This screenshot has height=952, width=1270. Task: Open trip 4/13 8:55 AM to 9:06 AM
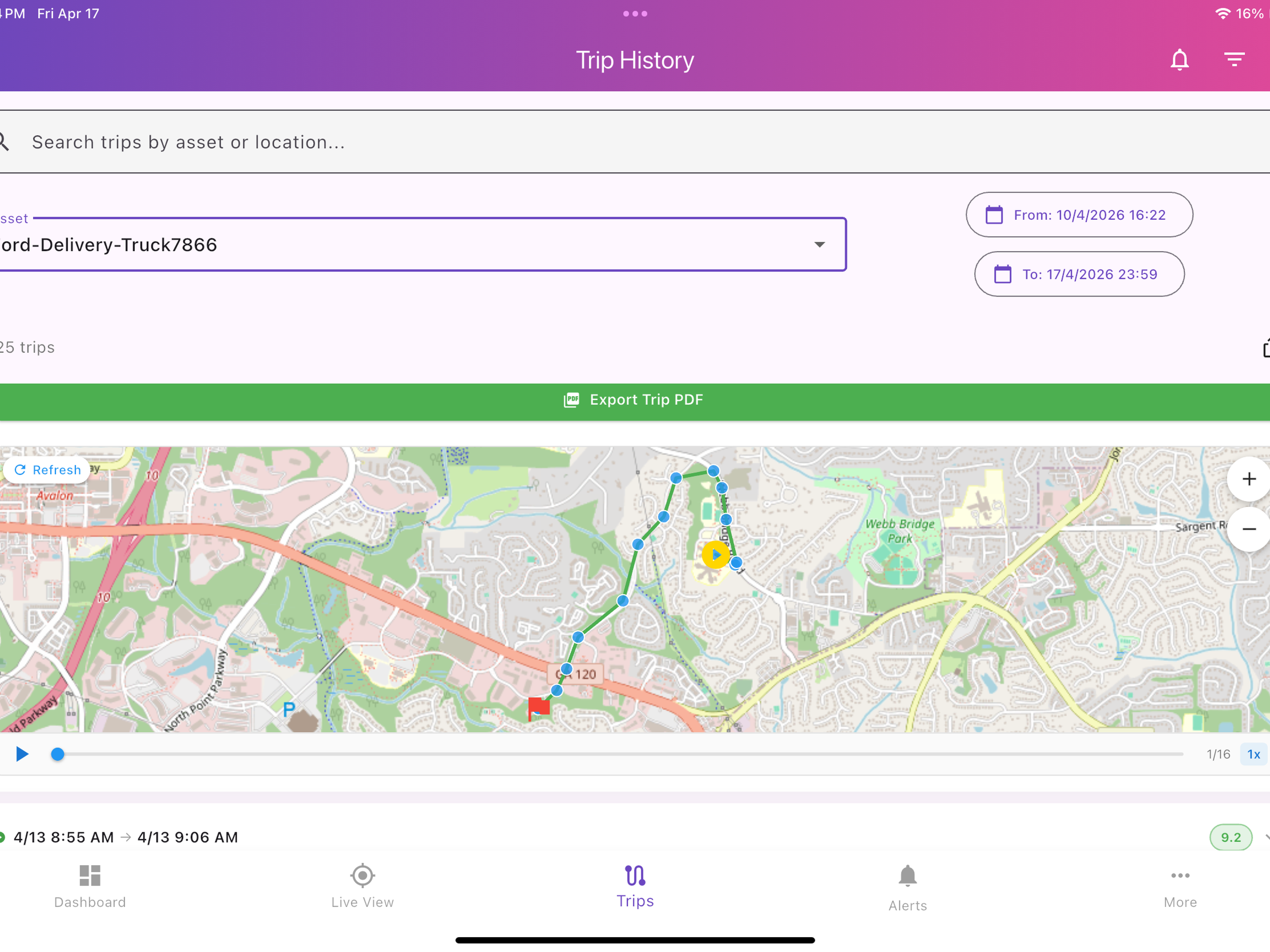point(635,837)
